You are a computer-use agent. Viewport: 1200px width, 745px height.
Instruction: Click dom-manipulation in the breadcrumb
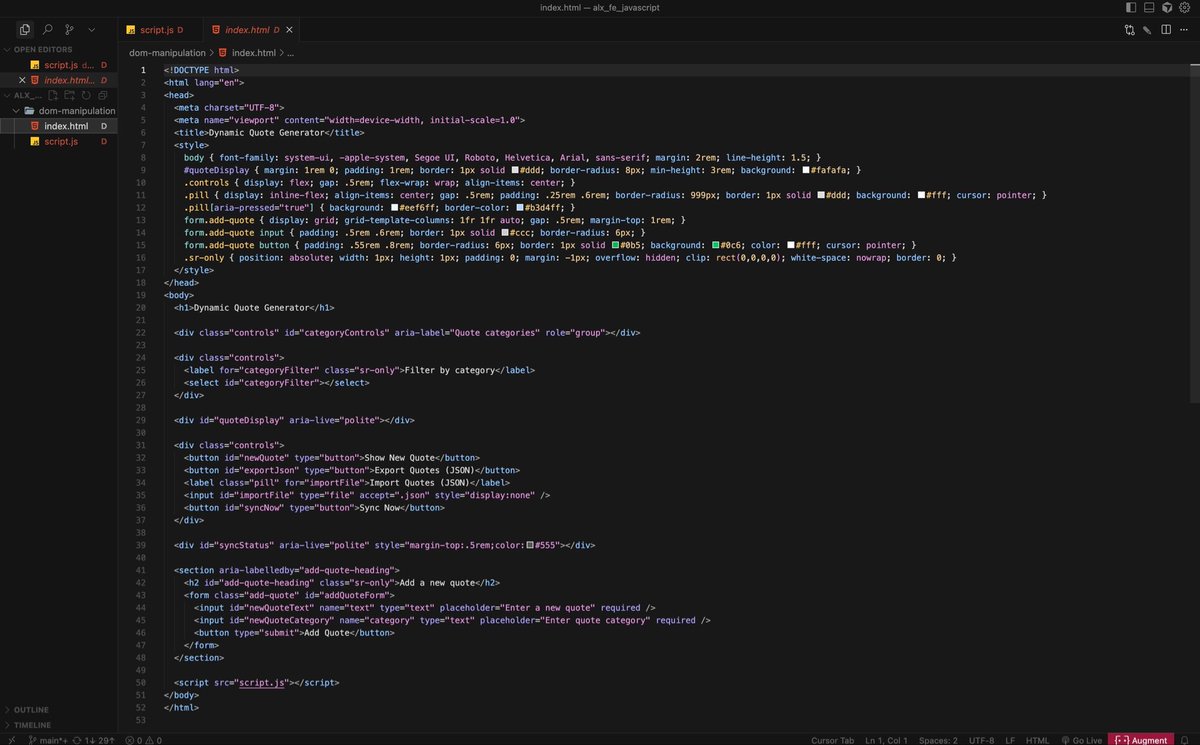pos(167,52)
